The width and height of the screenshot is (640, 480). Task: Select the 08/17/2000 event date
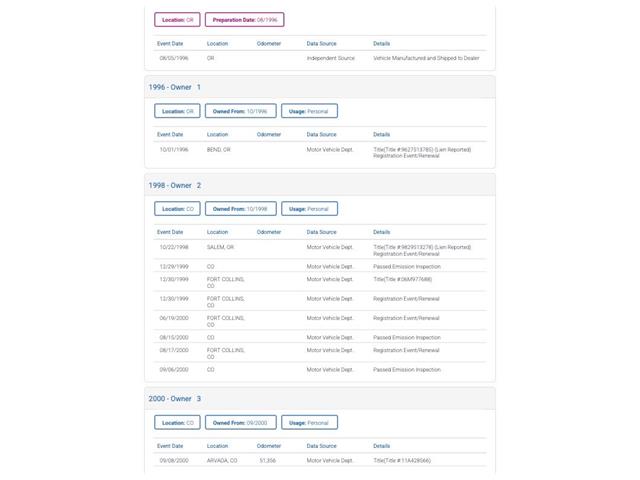pyautogui.click(x=174, y=350)
